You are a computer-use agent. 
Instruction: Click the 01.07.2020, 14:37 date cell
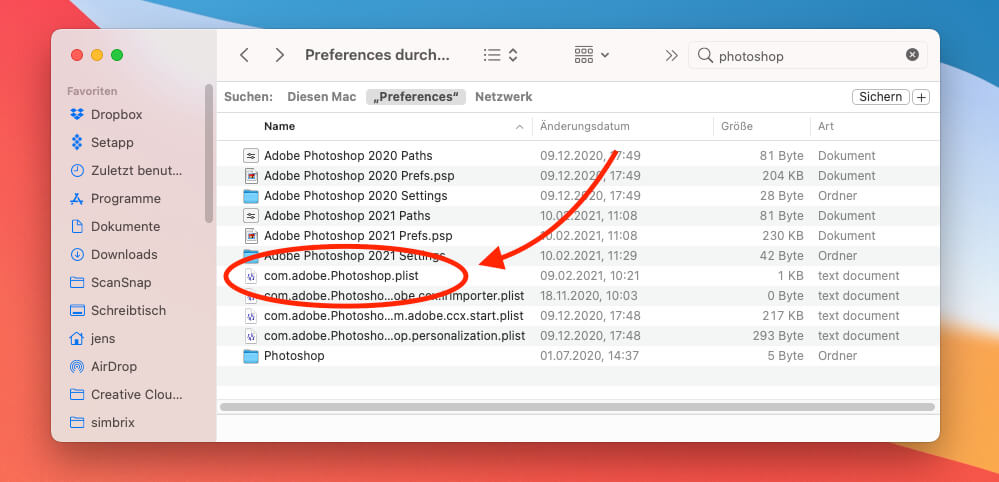589,356
